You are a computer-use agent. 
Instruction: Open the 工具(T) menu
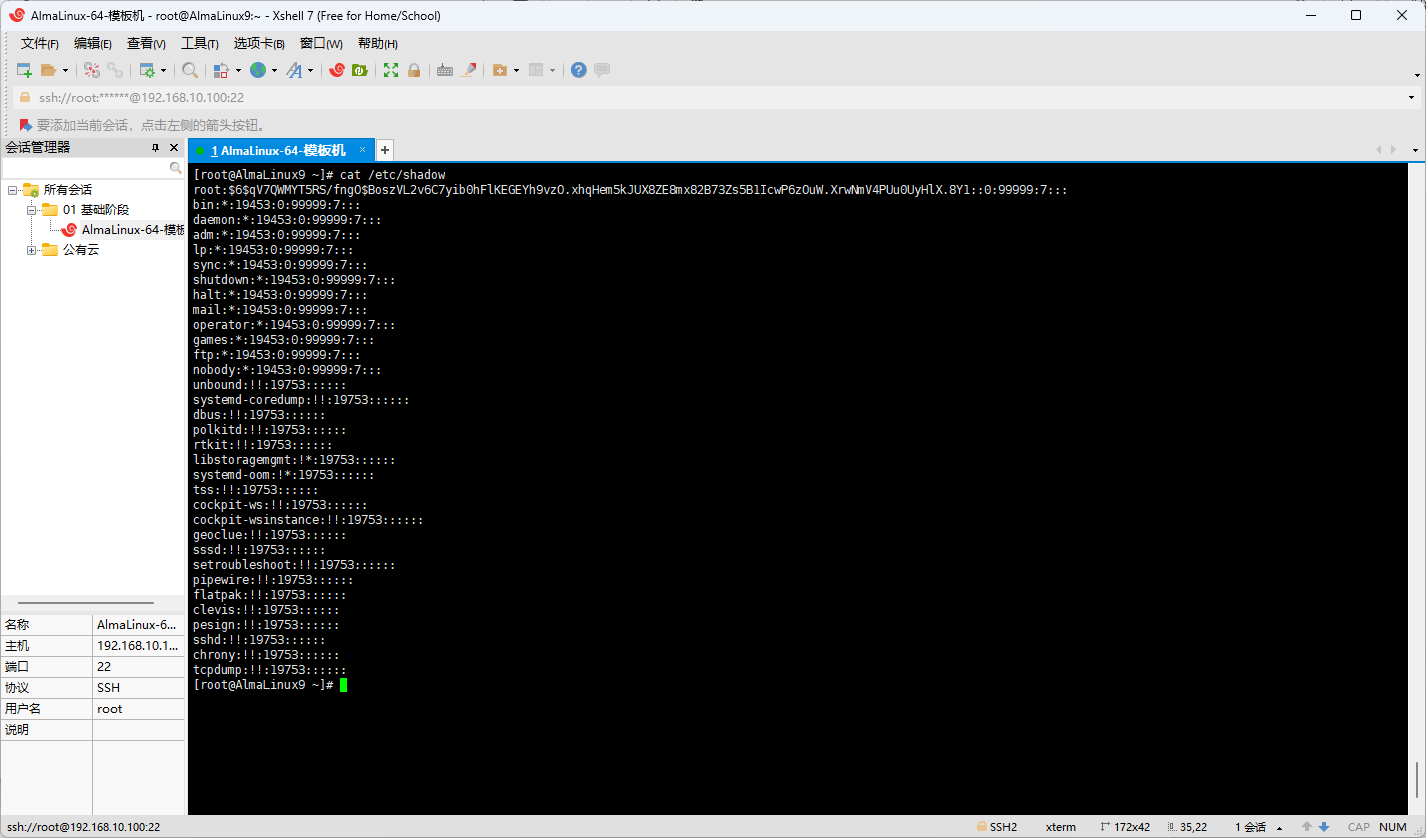pyautogui.click(x=199, y=43)
